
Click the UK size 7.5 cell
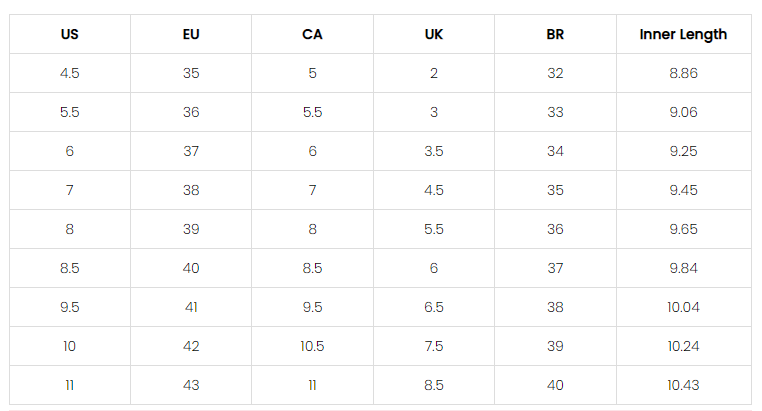433,346
